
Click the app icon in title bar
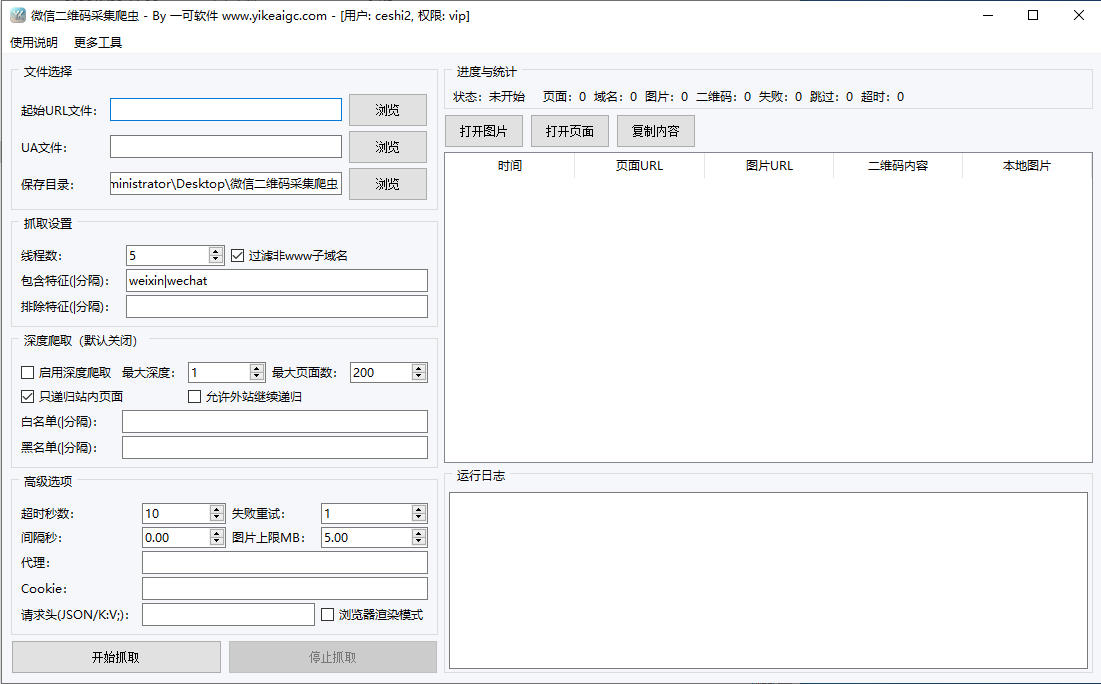(x=18, y=15)
